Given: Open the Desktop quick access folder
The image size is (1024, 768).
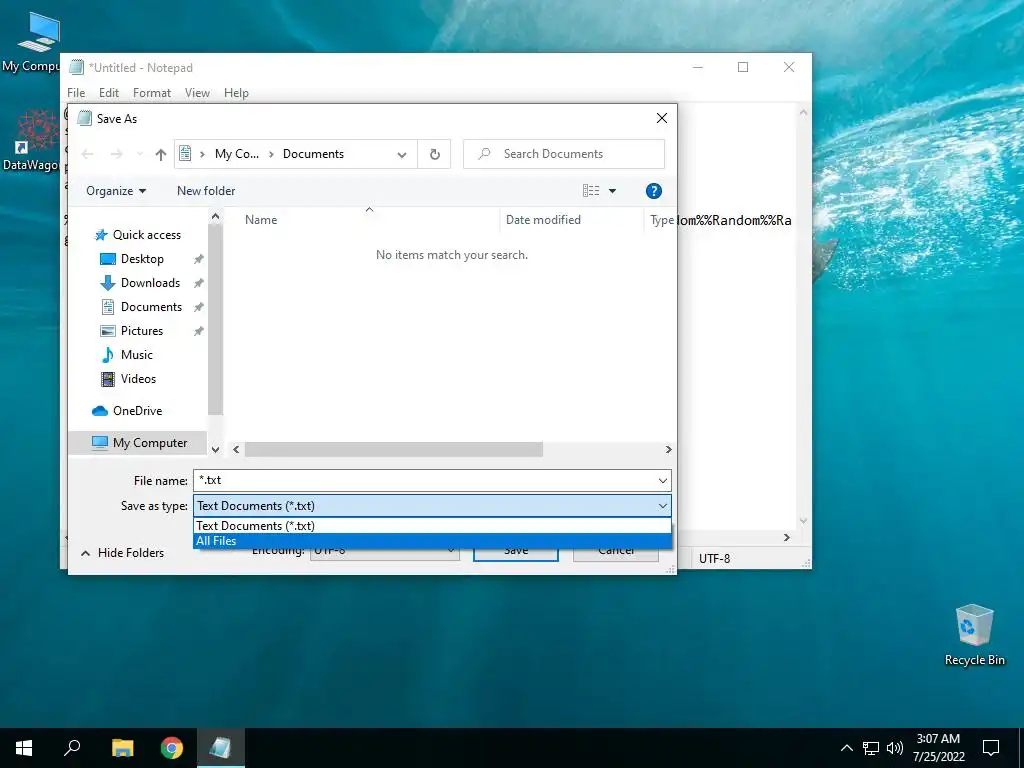Looking at the screenshot, I should coord(142,259).
